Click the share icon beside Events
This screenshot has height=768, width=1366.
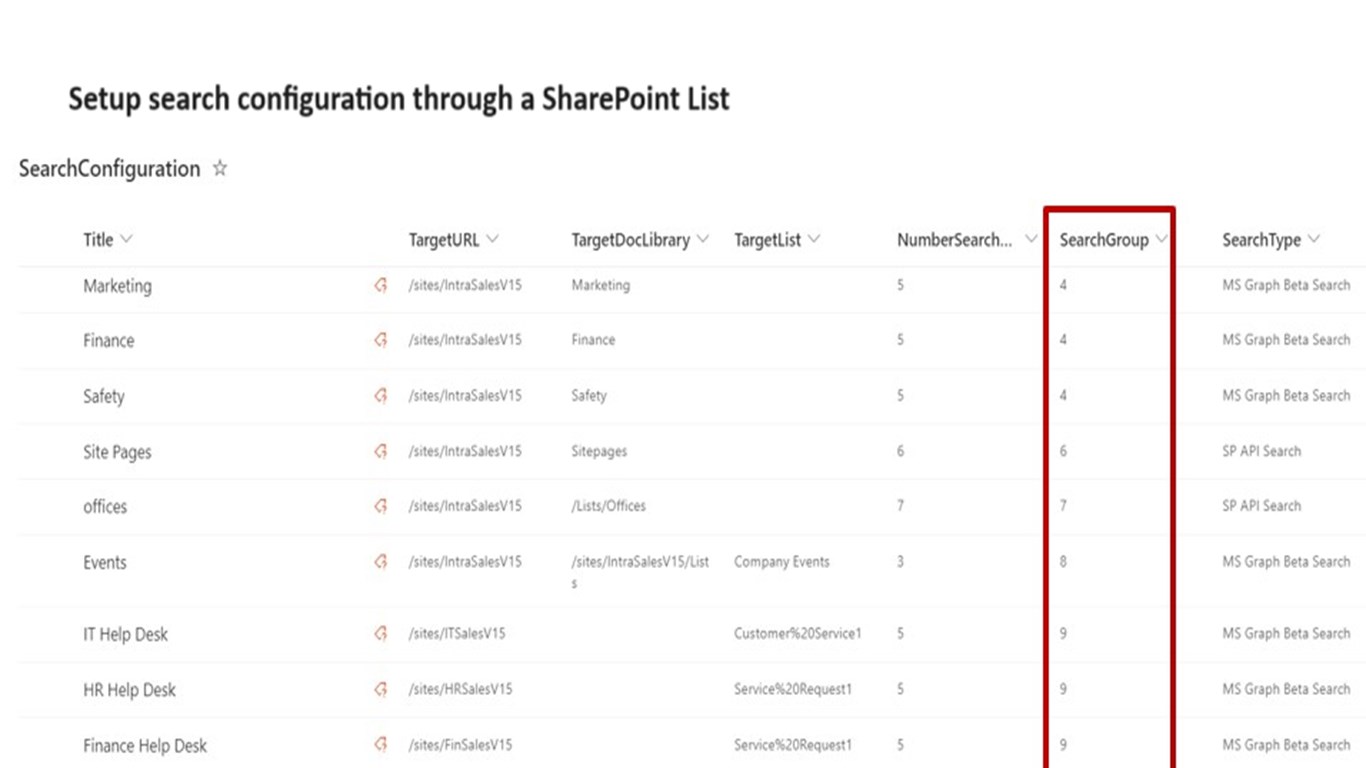380,563
